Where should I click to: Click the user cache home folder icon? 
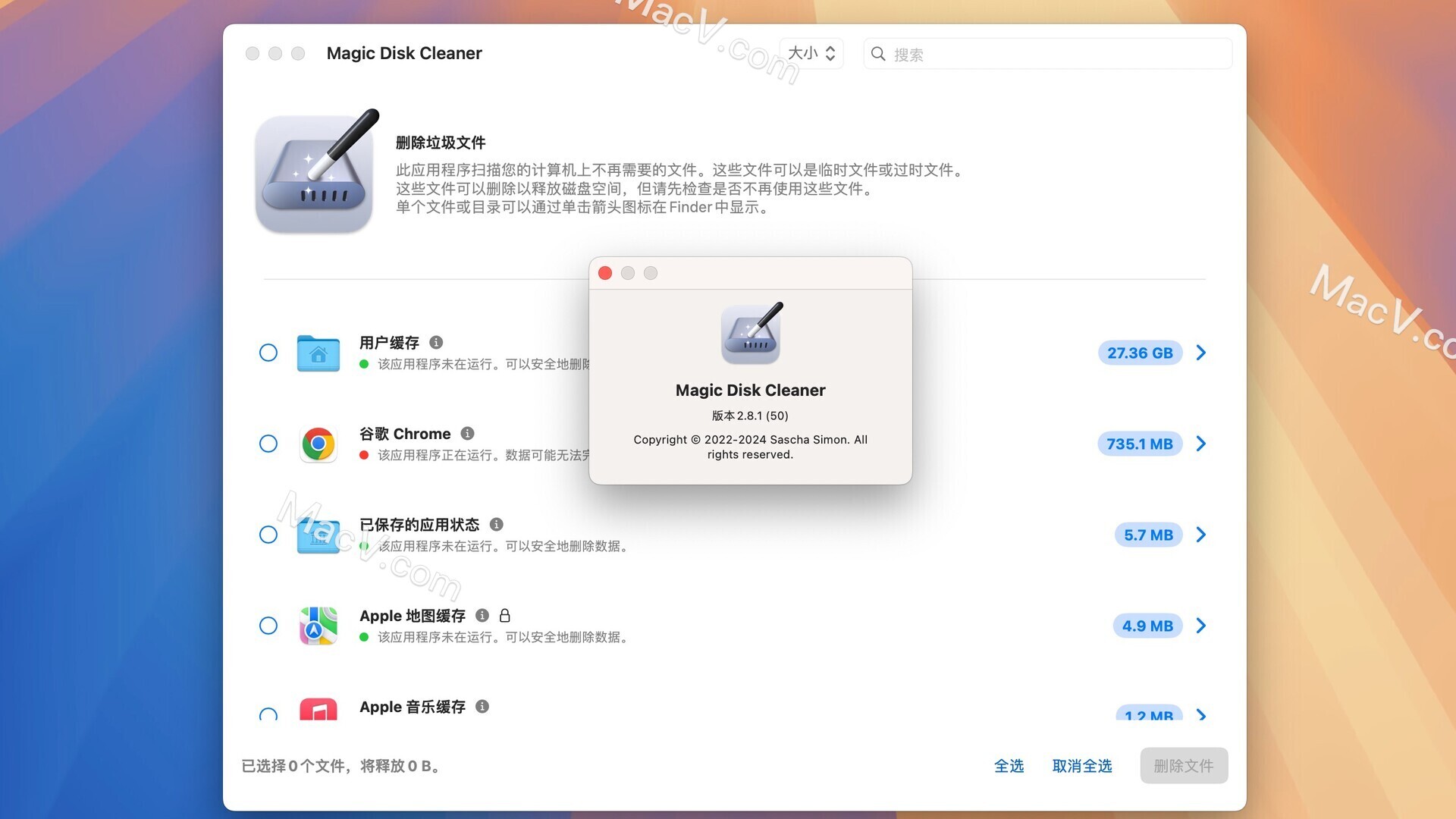318,353
